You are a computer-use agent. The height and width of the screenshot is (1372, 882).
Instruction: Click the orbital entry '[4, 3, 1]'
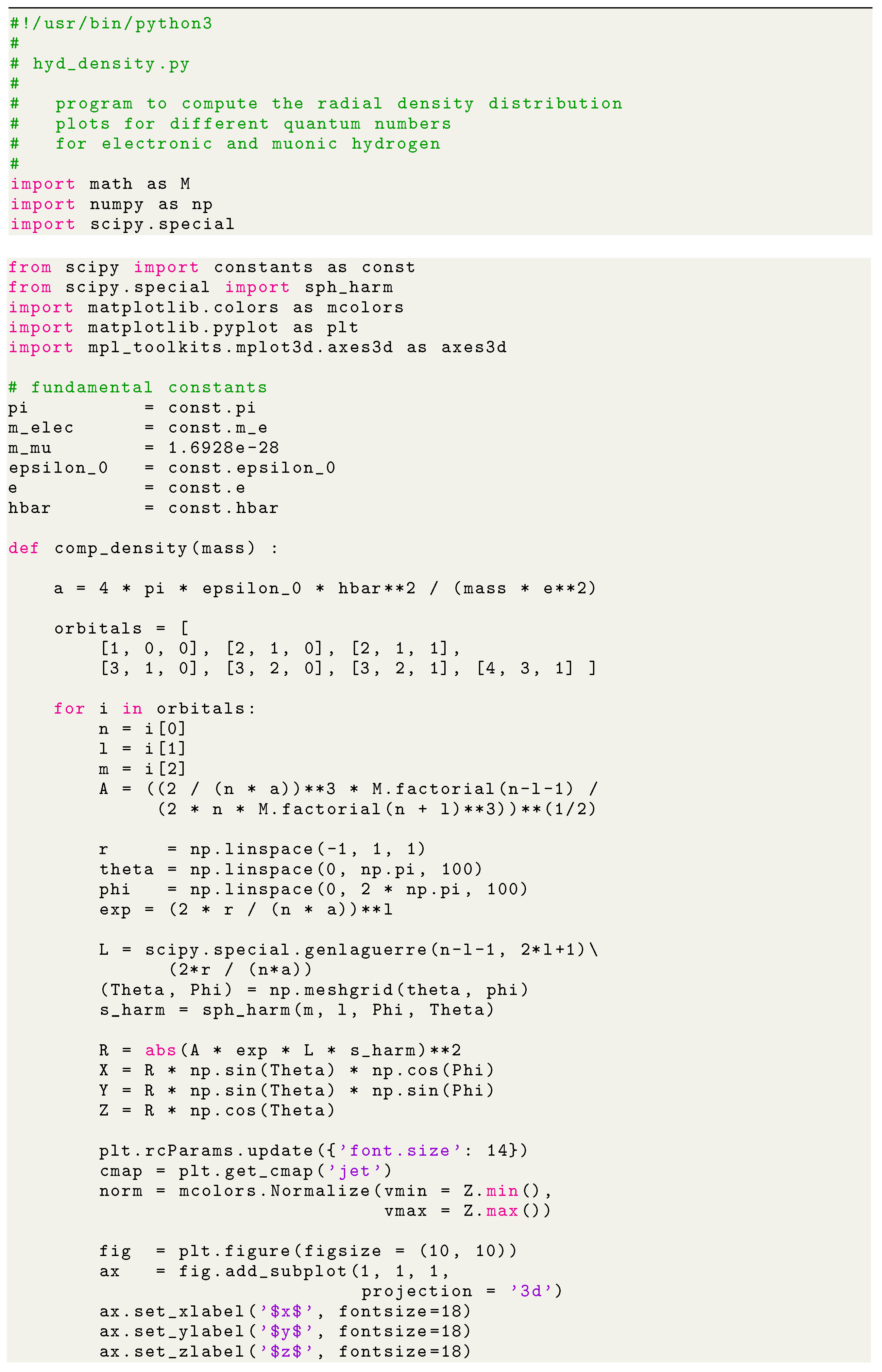click(525, 669)
